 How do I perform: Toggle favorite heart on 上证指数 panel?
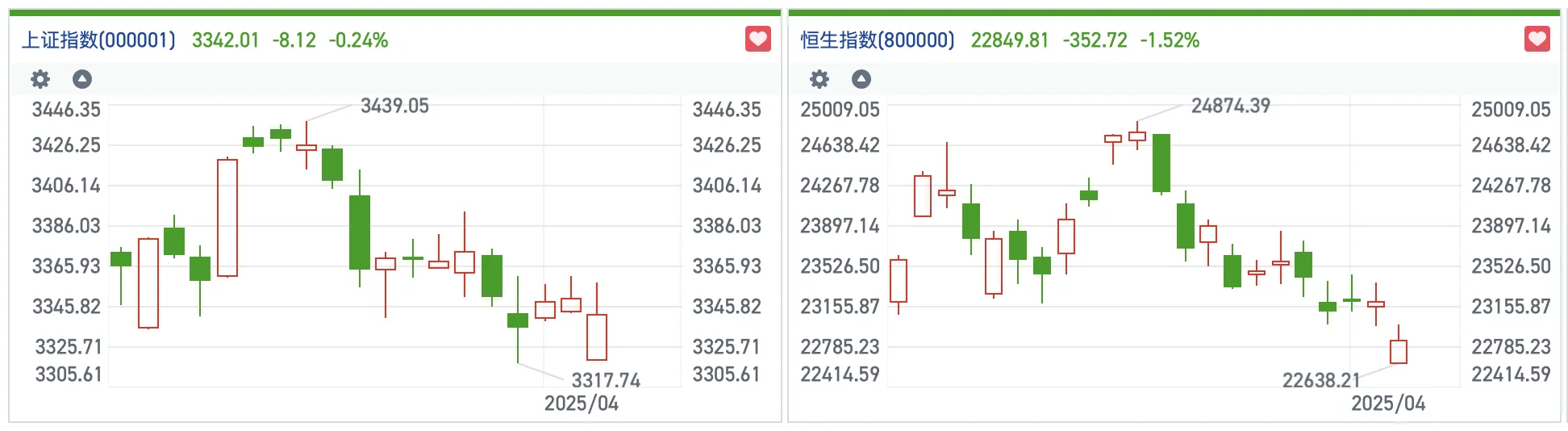pyautogui.click(x=757, y=39)
